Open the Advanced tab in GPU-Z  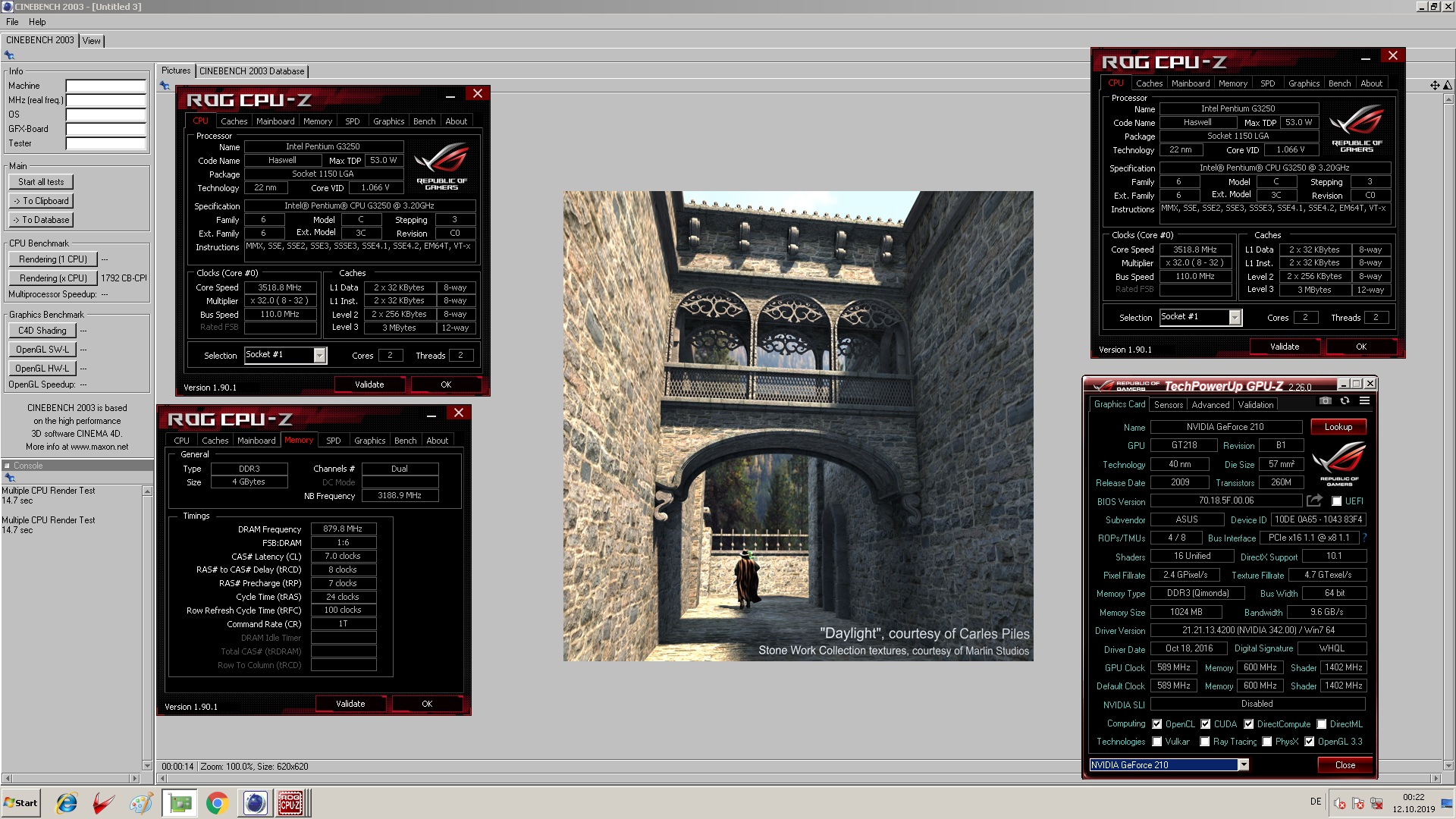click(1210, 405)
